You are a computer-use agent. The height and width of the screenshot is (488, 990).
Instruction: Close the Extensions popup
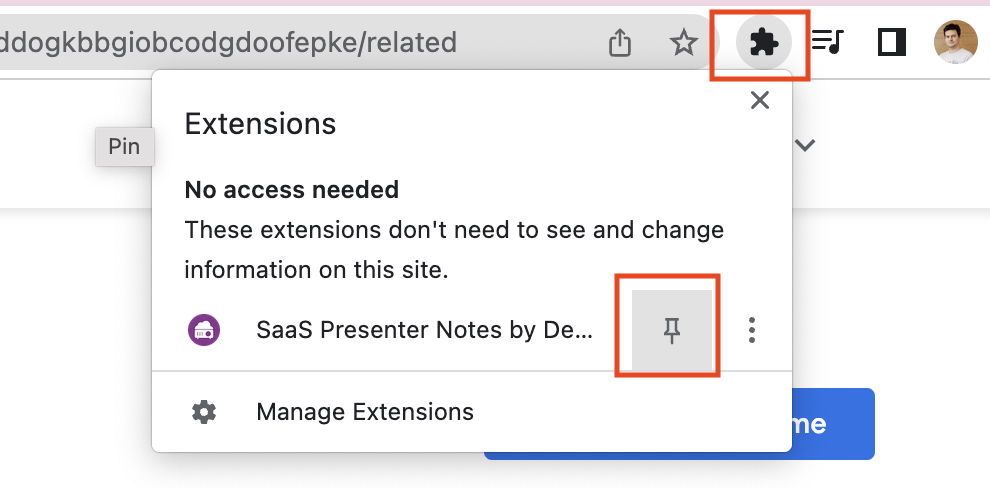point(760,100)
